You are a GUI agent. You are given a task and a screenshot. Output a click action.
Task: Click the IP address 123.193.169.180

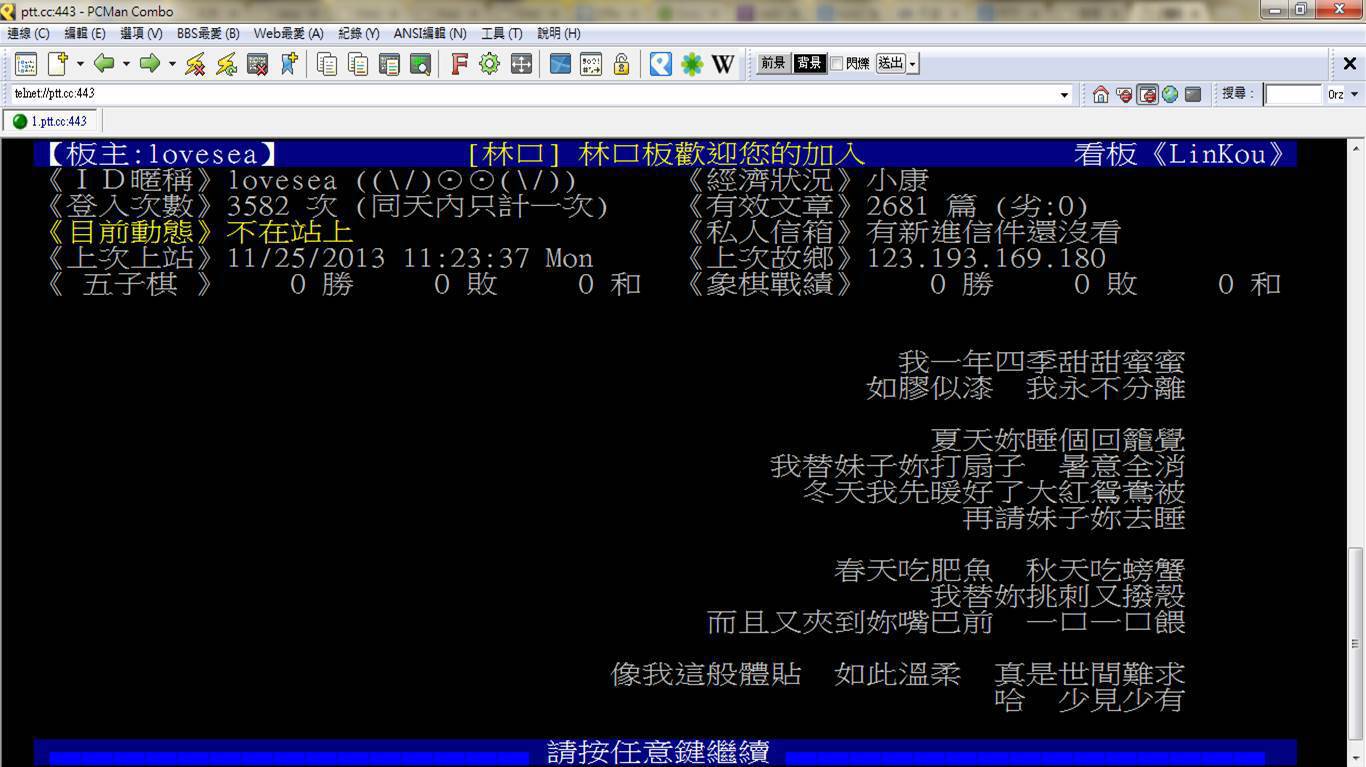(x=986, y=258)
